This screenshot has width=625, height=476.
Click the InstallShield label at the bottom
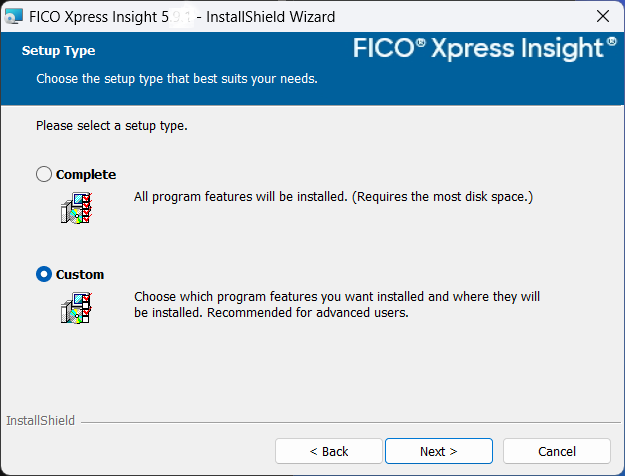pos(40,421)
